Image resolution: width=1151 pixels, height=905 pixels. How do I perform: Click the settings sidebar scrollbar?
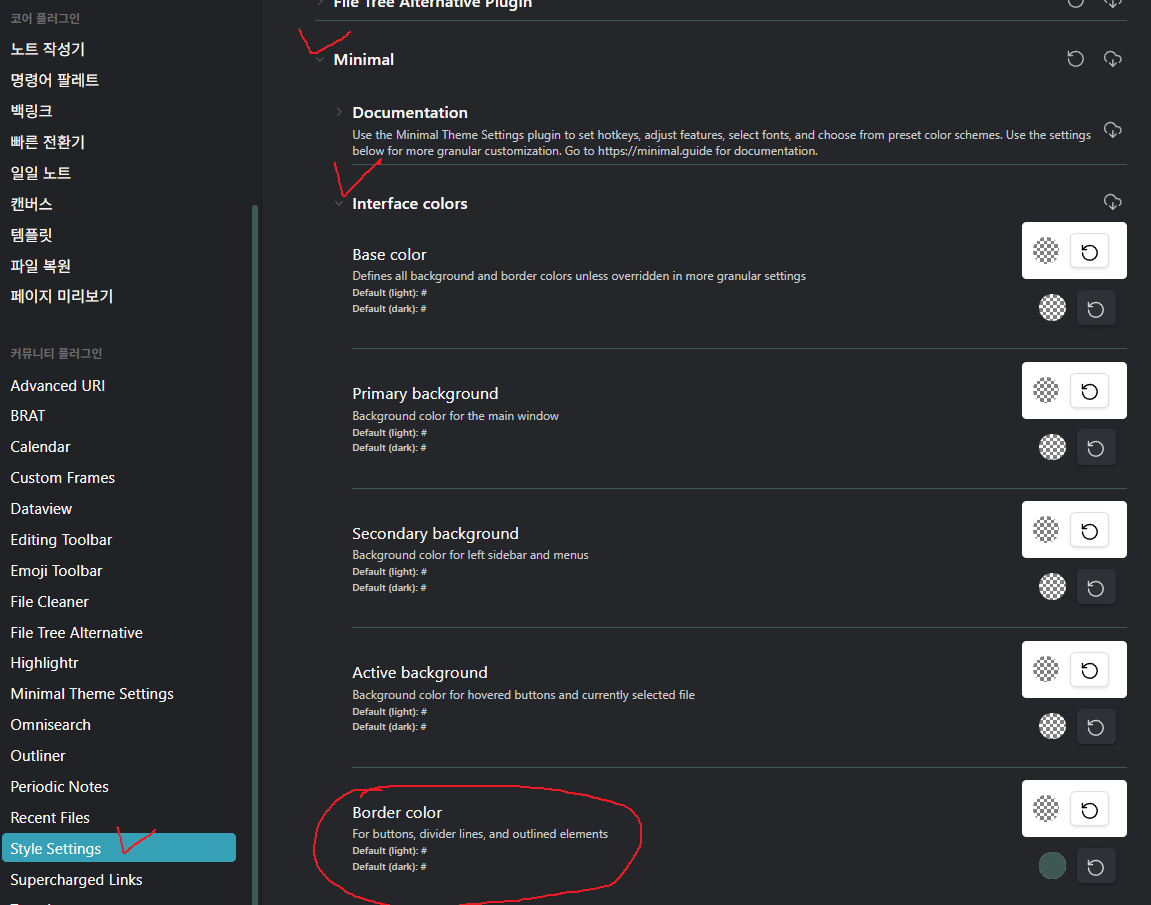(255, 554)
